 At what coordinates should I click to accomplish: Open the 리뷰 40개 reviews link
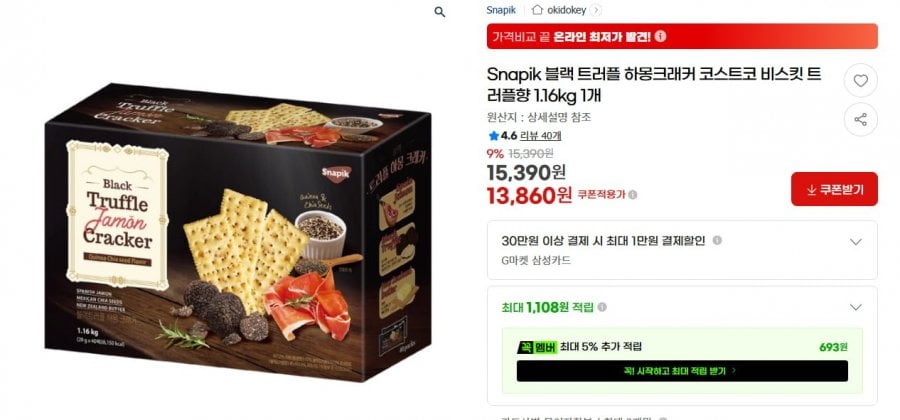pos(540,136)
